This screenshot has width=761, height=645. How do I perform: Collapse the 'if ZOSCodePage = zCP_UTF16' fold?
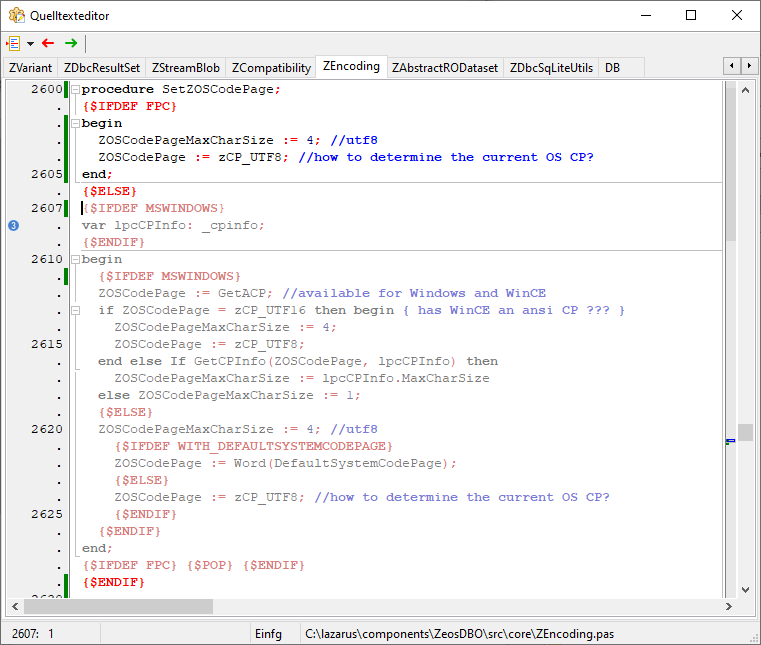(x=76, y=310)
